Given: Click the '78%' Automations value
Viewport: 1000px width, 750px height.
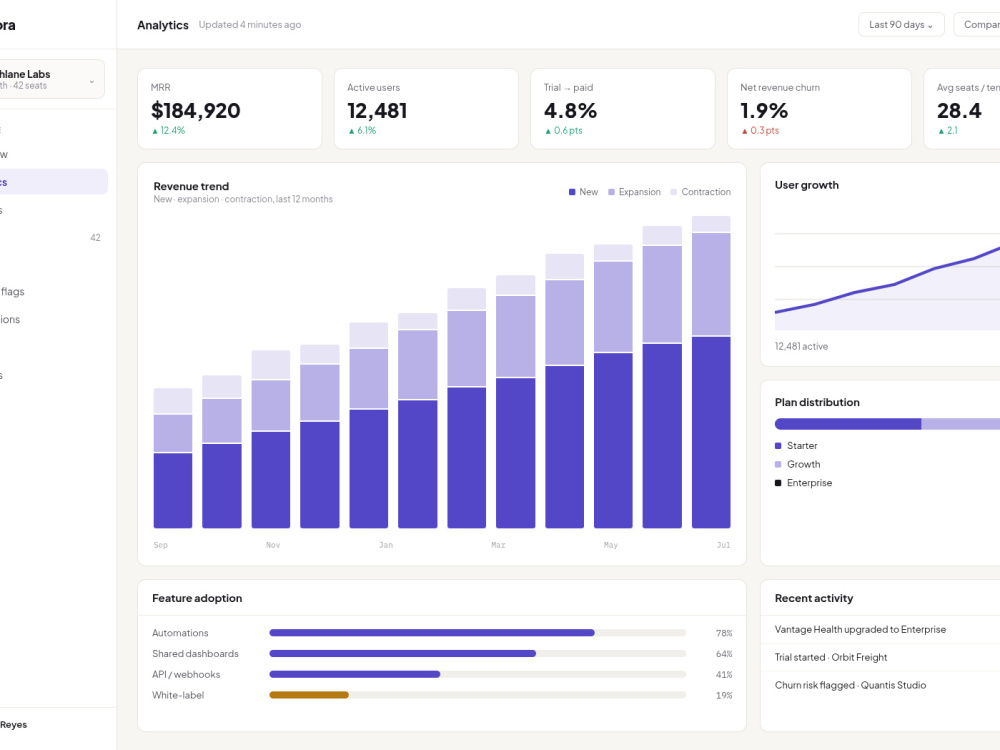Looking at the screenshot, I should pyautogui.click(x=724, y=633).
